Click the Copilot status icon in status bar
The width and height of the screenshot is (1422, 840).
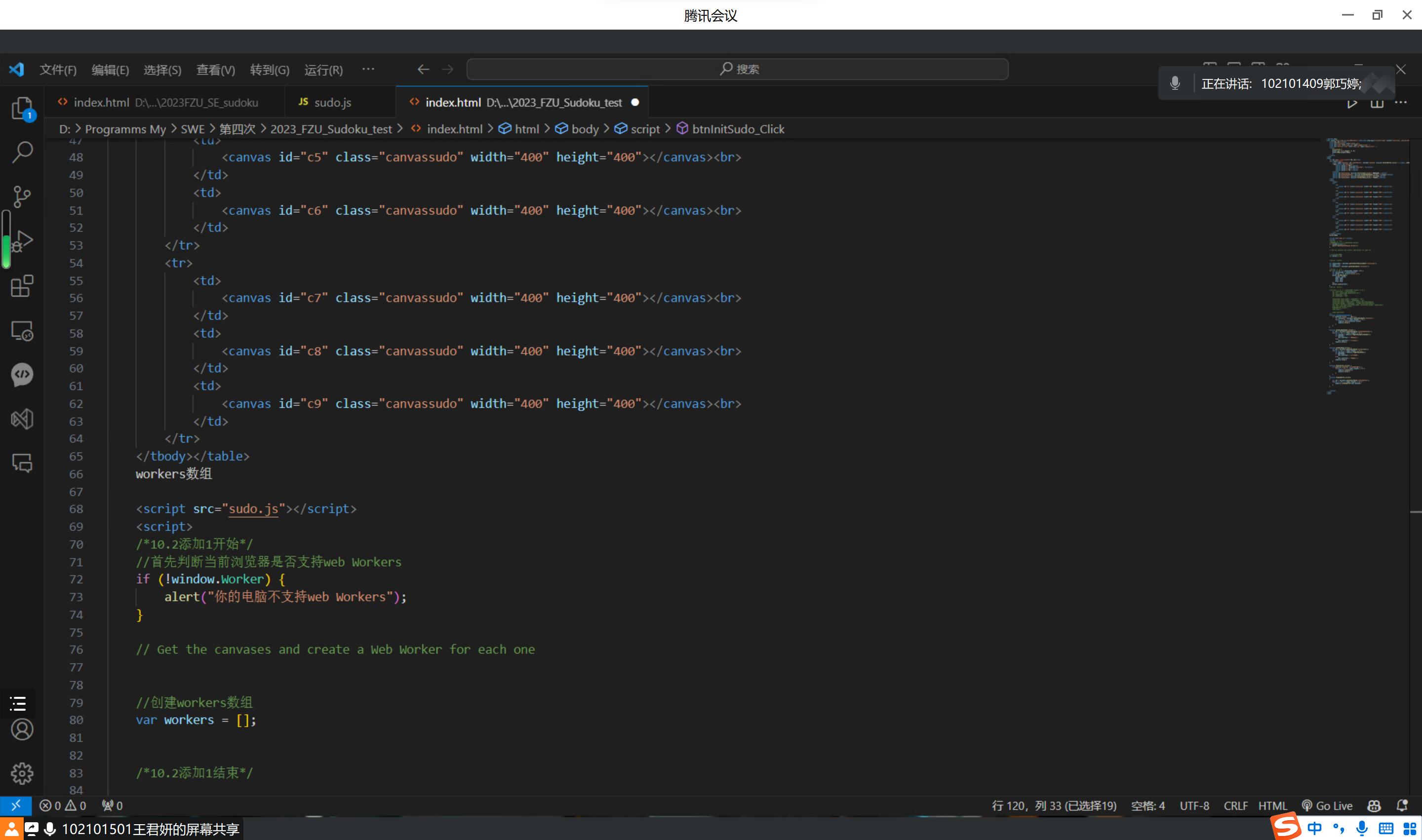point(1374,805)
